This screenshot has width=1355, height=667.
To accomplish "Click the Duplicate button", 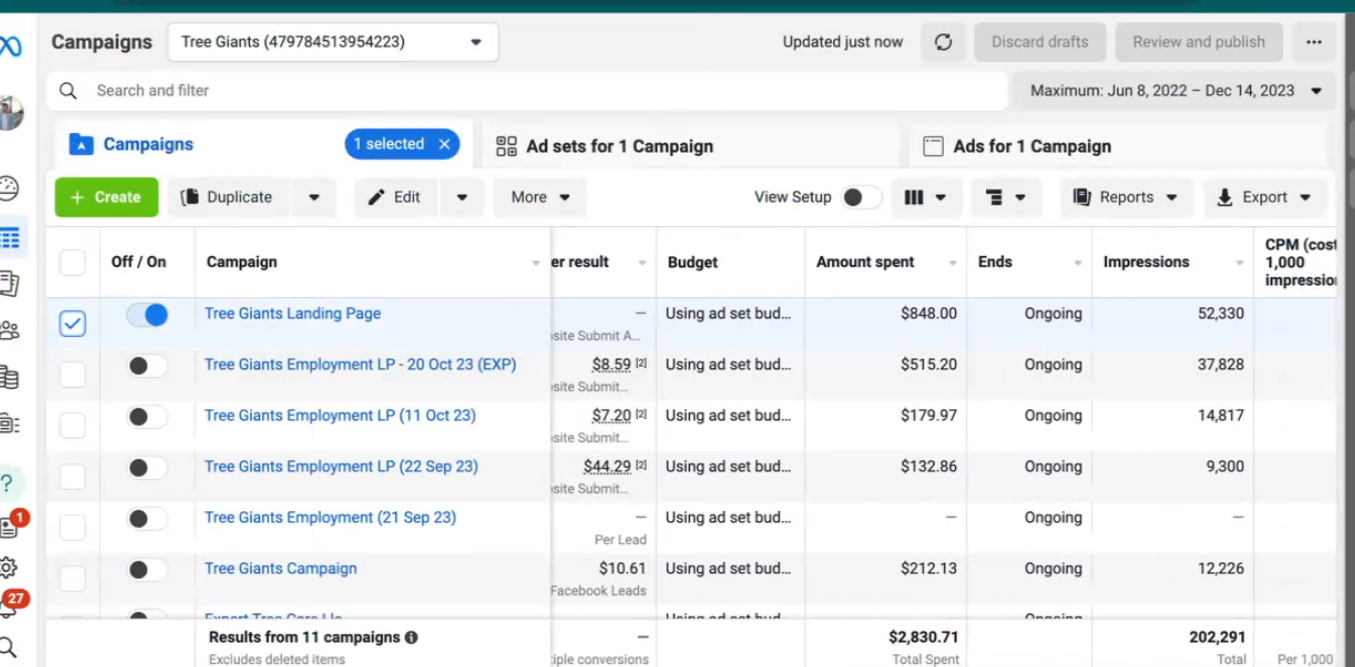I will pyautogui.click(x=227, y=198).
